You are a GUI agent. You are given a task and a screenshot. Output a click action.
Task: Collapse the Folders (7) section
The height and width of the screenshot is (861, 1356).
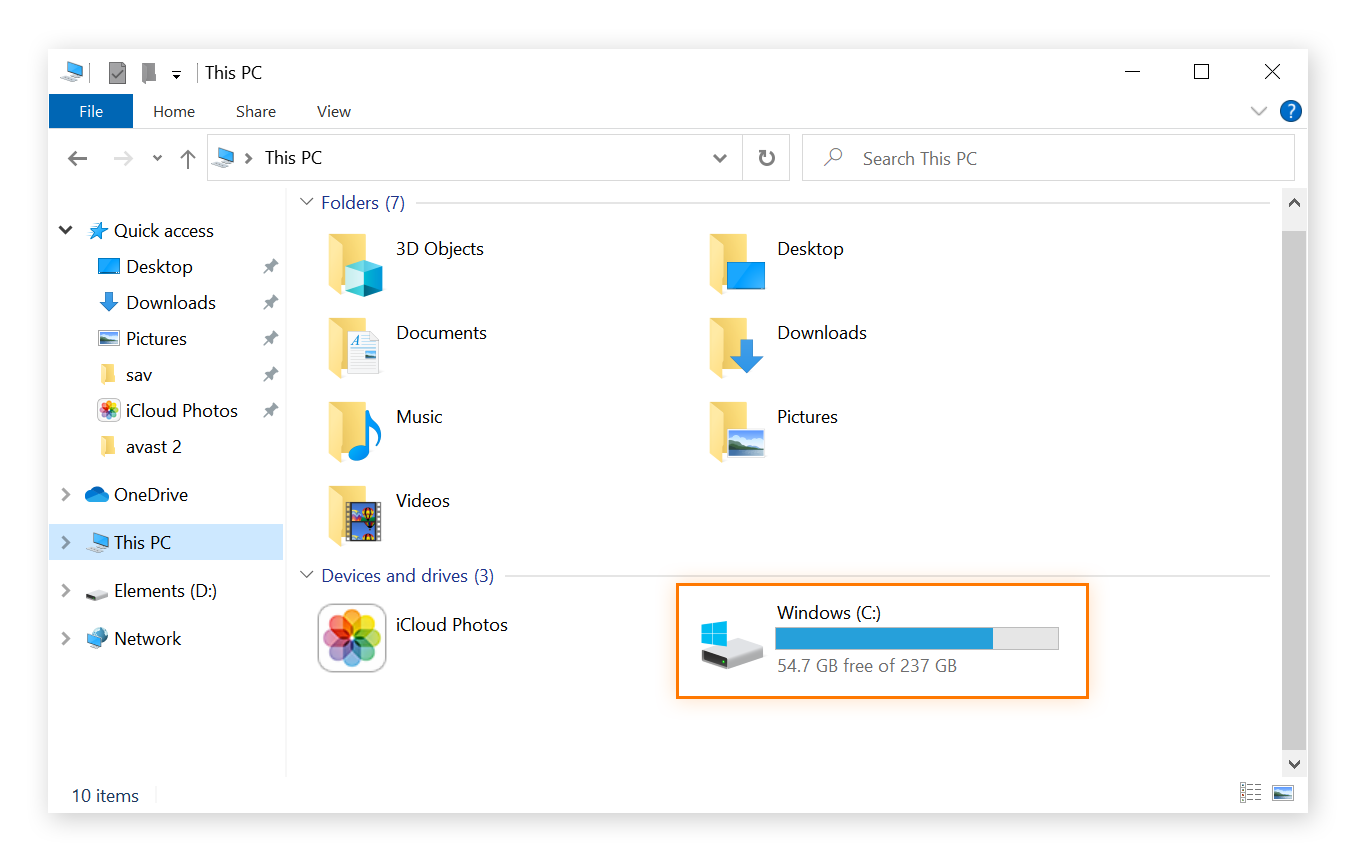[x=306, y=202]
